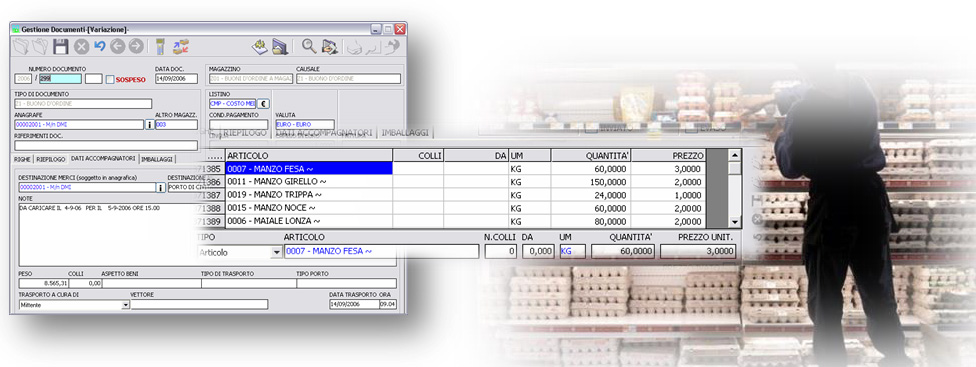
Task: Open the search magnifying glass tool
Action: tap(309, 46)
